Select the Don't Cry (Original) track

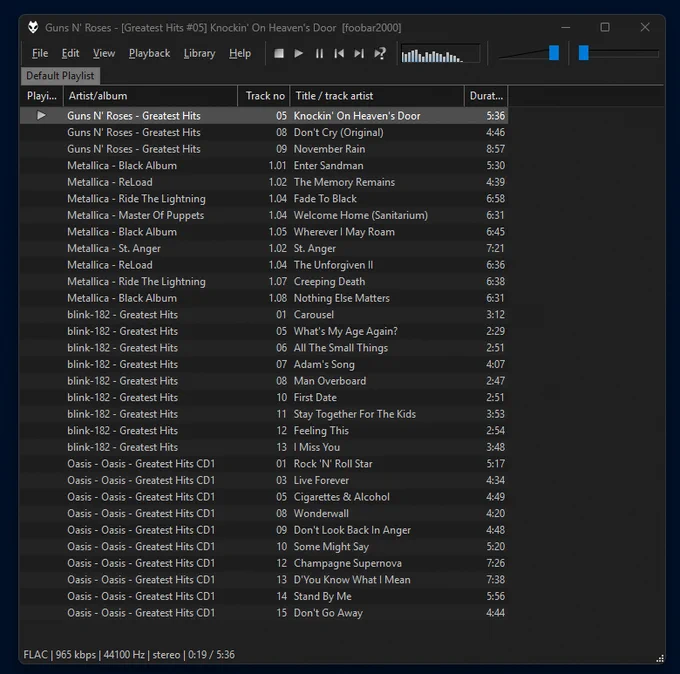tap(264, 132)
